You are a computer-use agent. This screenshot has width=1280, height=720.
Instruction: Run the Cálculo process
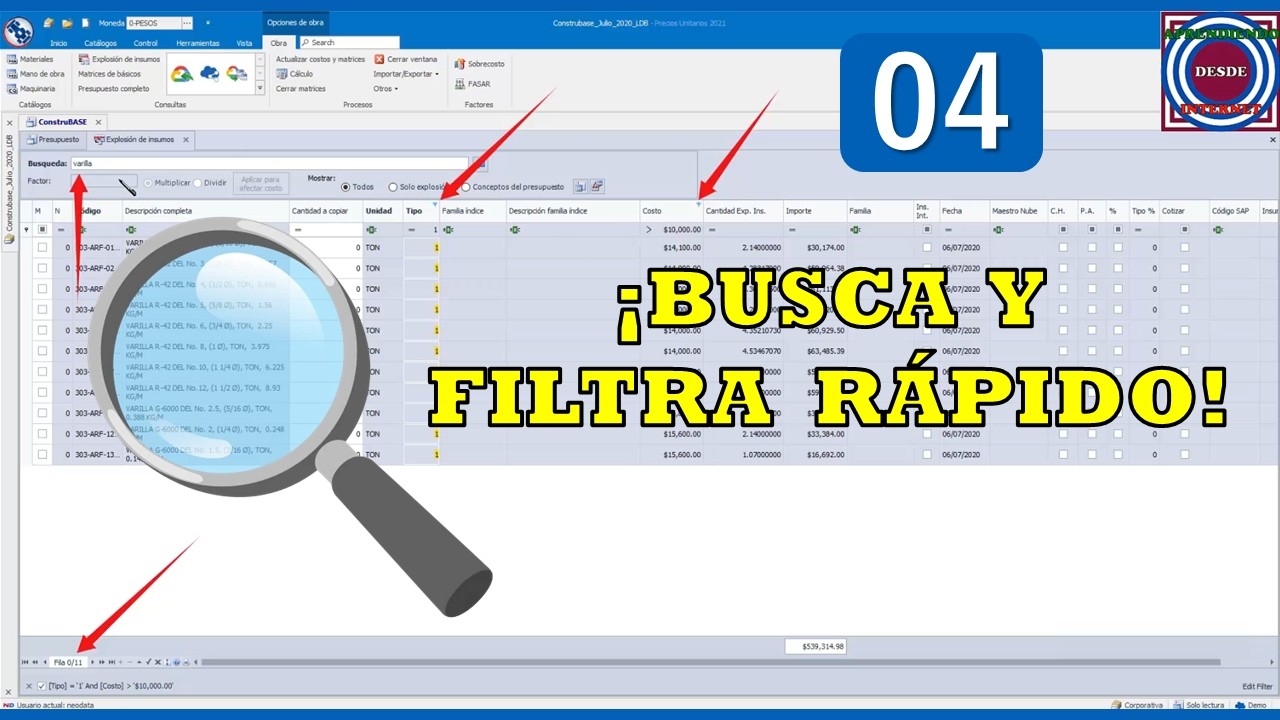[x=294, y=74]
